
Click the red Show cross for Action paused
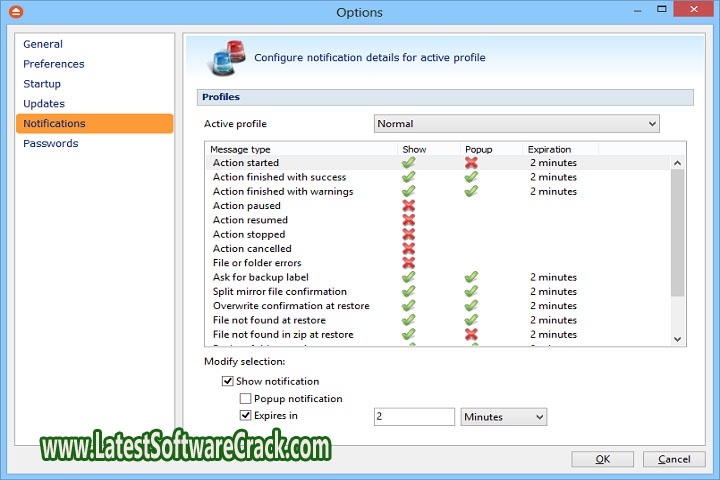(409, 205)
